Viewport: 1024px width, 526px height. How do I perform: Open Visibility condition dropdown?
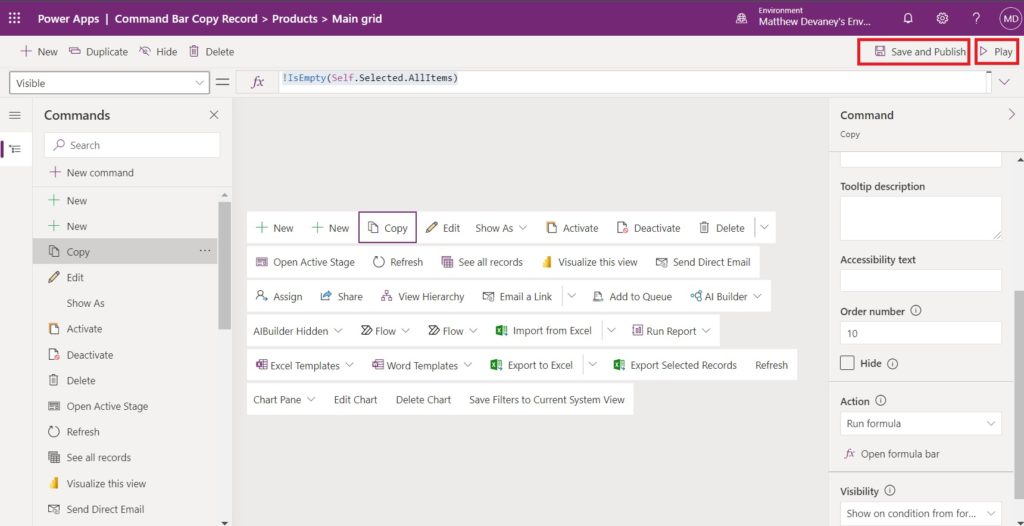tap(920, 513)
